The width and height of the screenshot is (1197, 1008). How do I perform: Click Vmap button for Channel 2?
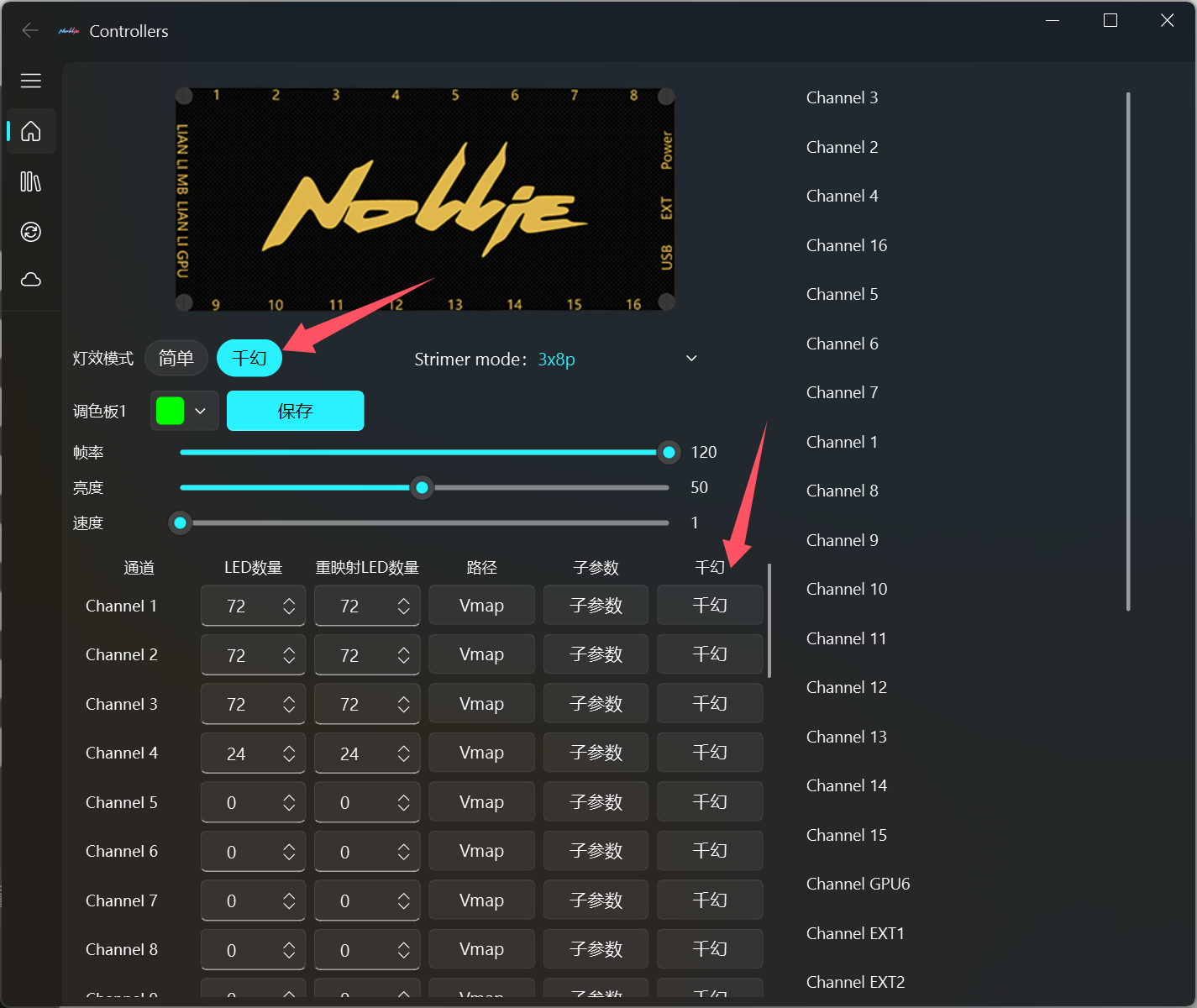pyautogui.click(x=481, y=654)
